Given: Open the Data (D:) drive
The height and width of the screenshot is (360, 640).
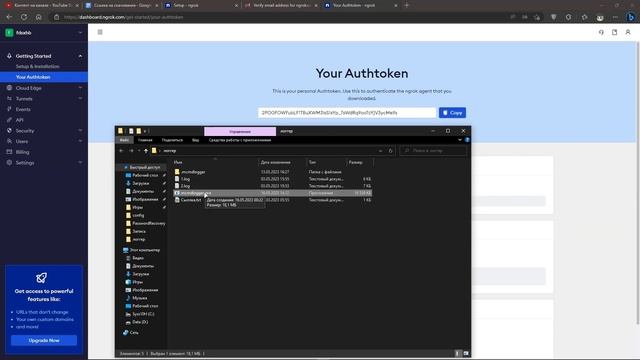Looking at the screenshot, I should click(140, 322).
